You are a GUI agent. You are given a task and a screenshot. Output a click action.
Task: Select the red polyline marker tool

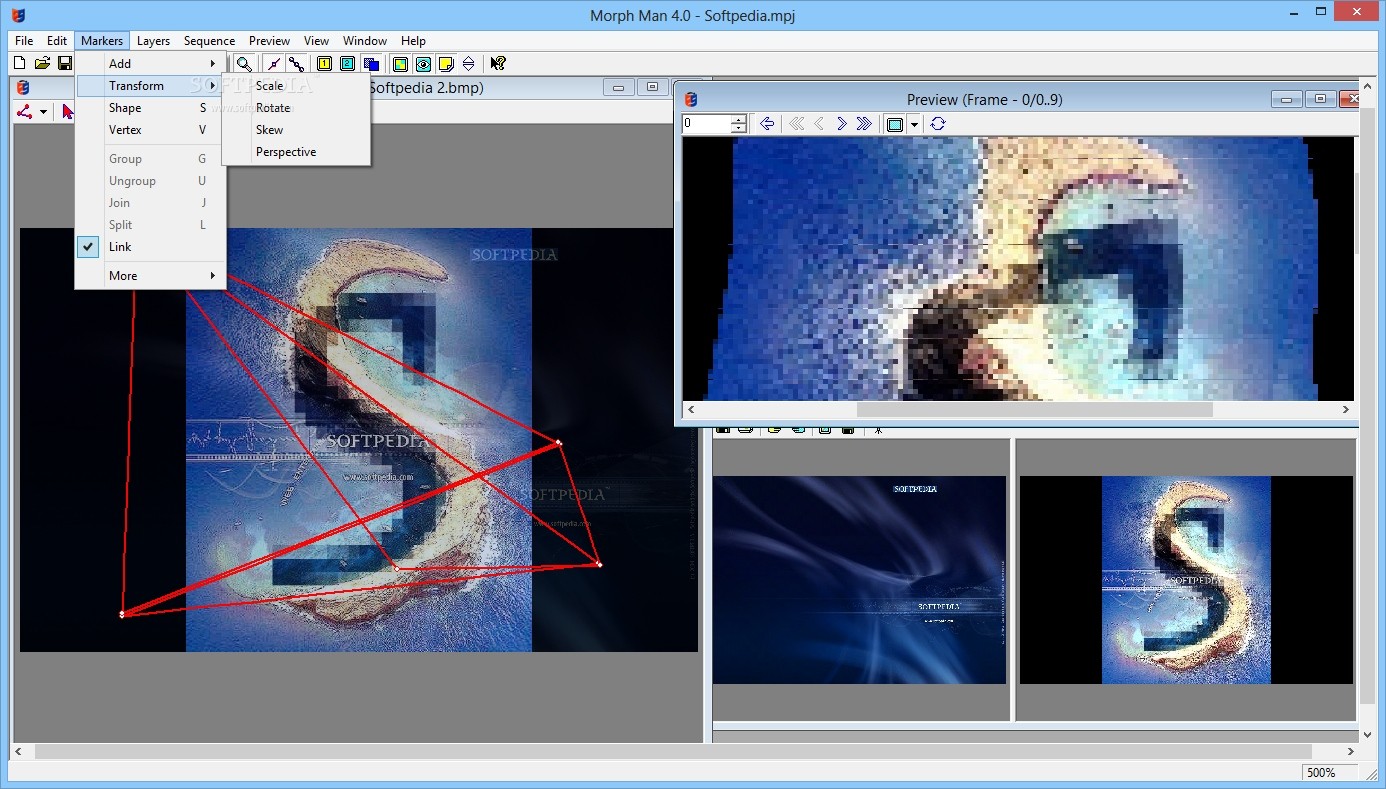point(27,111)
